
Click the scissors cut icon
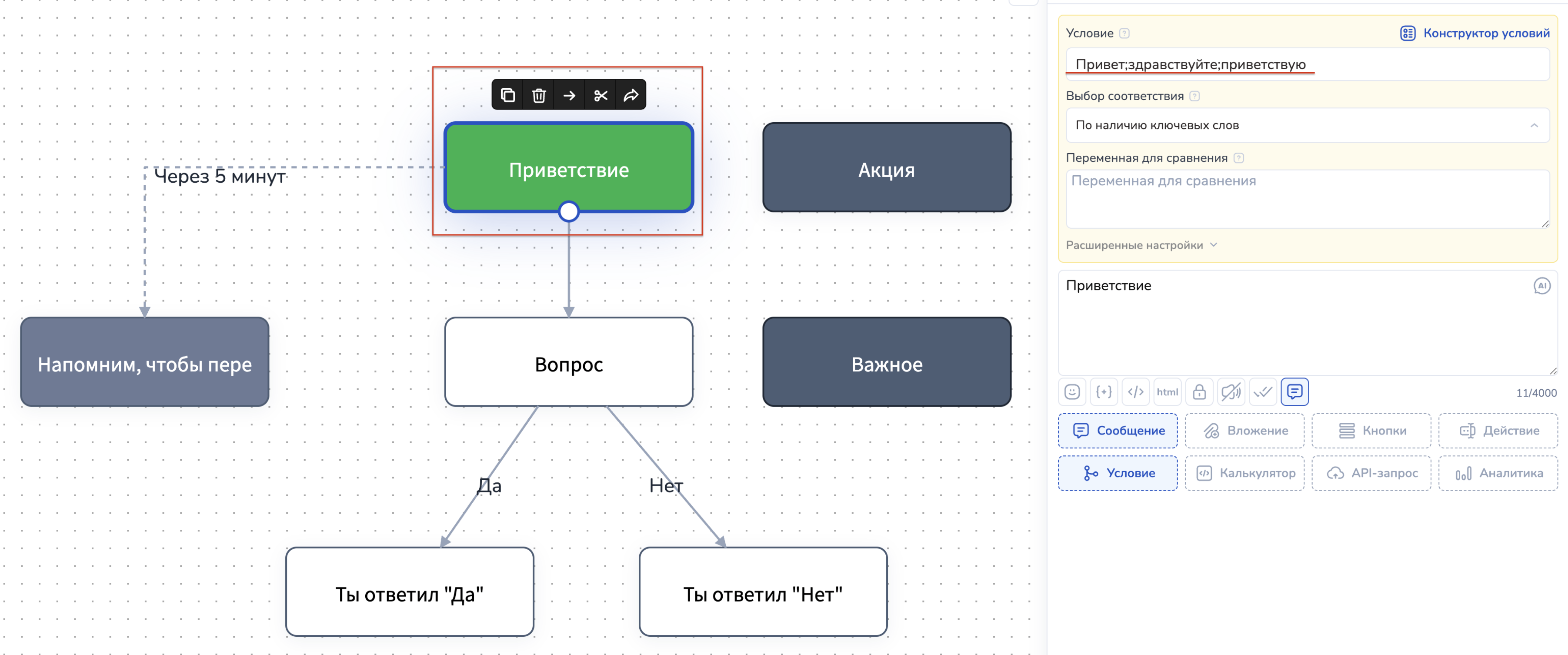click(601, 96)
